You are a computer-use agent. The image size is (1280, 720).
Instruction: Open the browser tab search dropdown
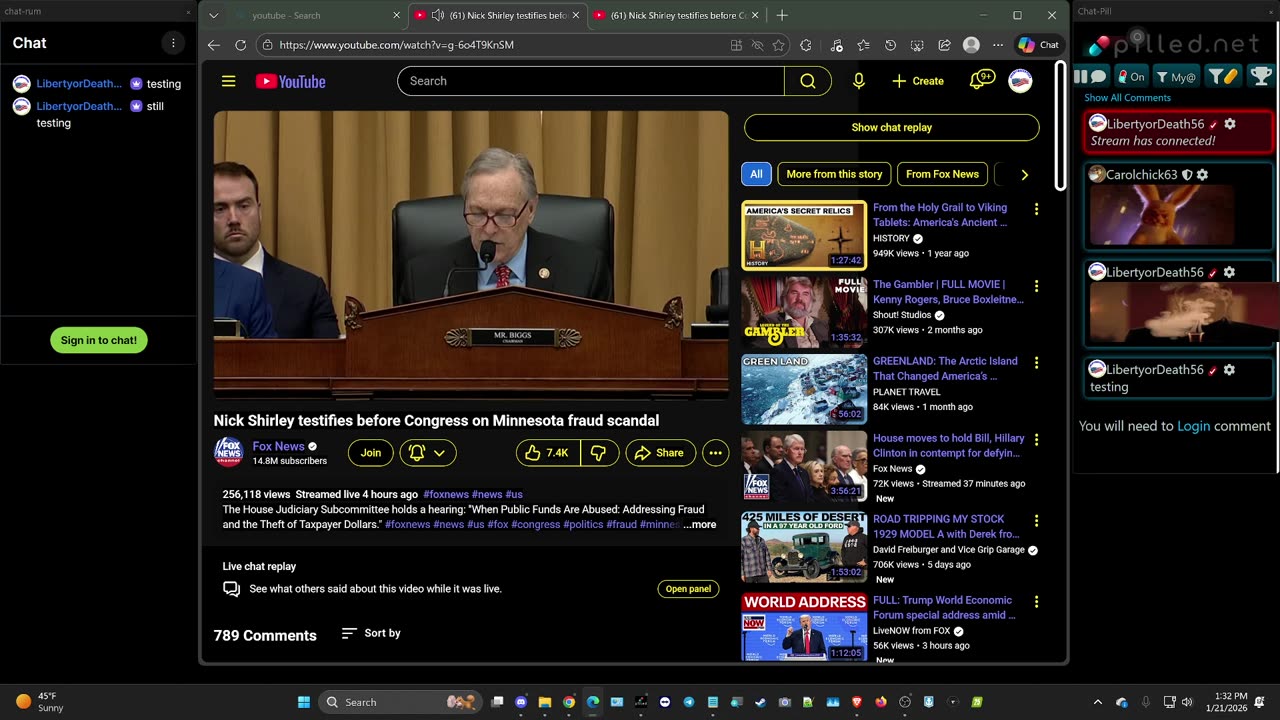coord(213,16)
